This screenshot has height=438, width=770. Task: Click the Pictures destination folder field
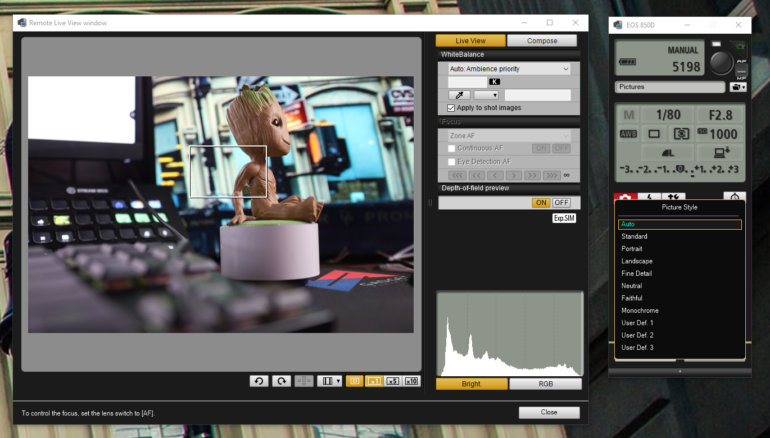pos(670,87)
